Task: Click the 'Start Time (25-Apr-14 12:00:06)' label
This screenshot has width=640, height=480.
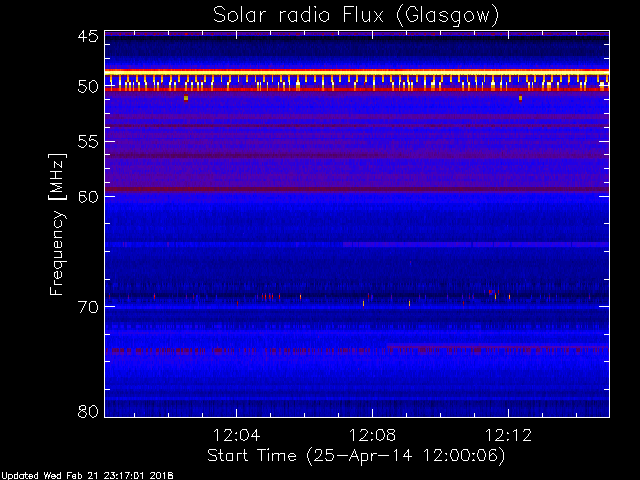Action: (356, 456)
